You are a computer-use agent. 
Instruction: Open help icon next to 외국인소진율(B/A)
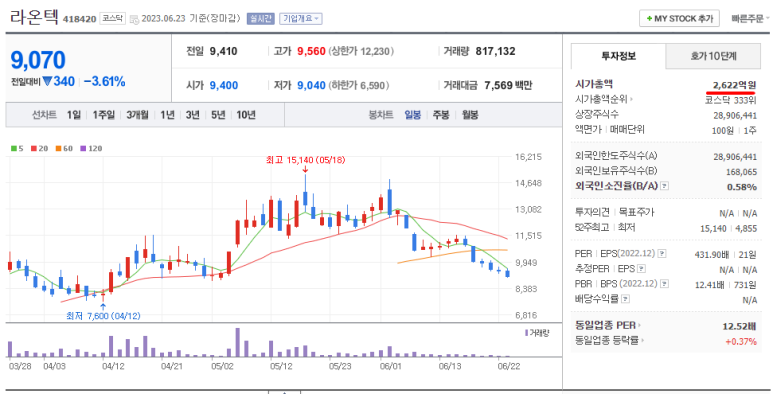665,186
